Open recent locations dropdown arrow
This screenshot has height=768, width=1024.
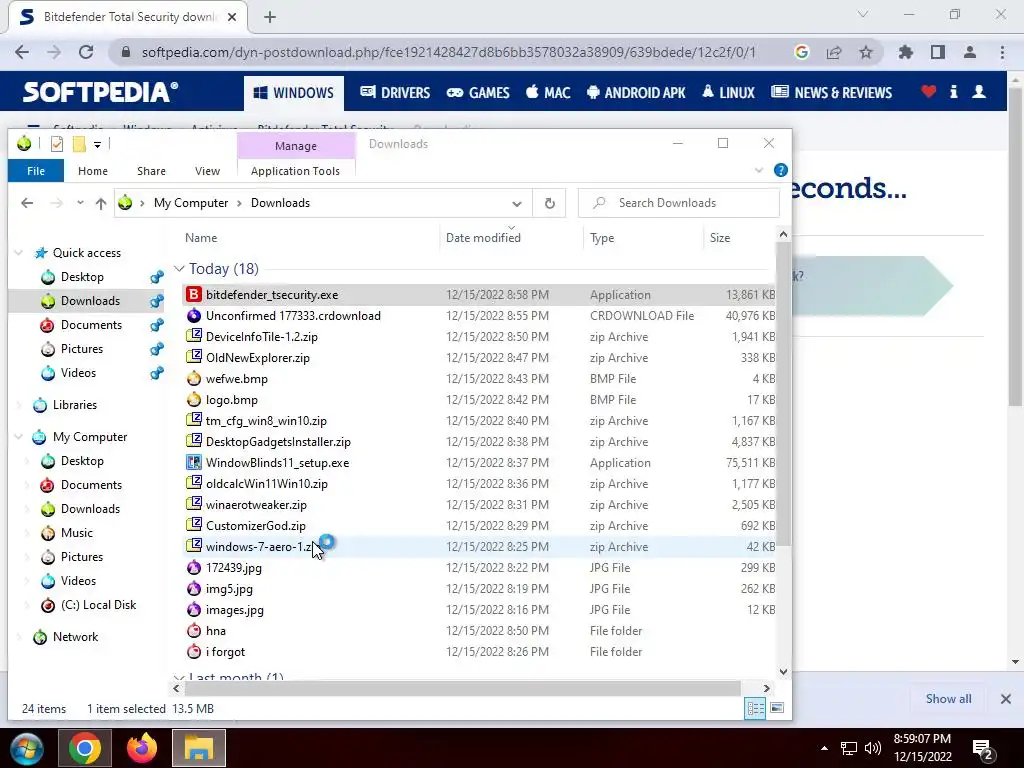[x=80, y=203]
